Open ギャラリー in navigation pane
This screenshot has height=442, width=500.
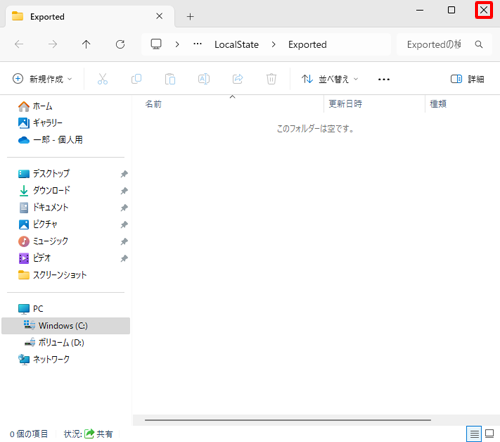click(40, 123)
